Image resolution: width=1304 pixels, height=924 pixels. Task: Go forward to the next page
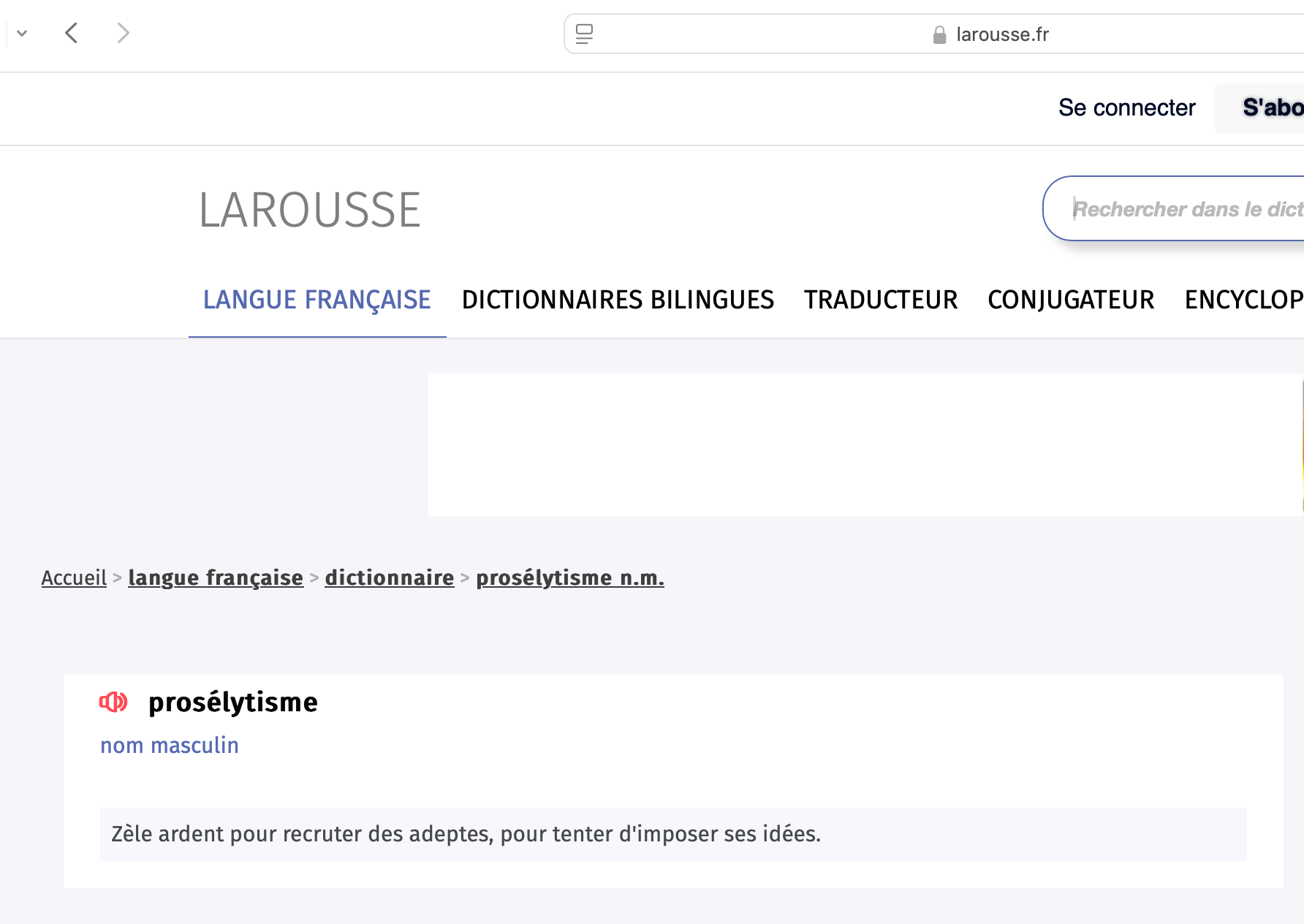click(x=123, y=33)
